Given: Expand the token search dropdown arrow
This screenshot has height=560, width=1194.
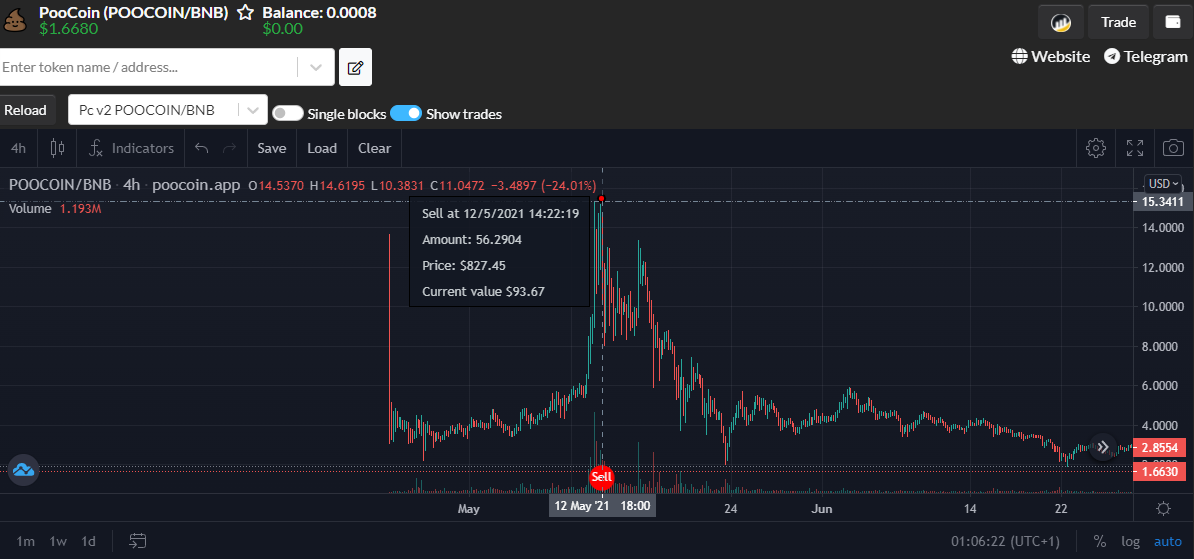Looking at the screenshot, I should [x=316, y=67].
